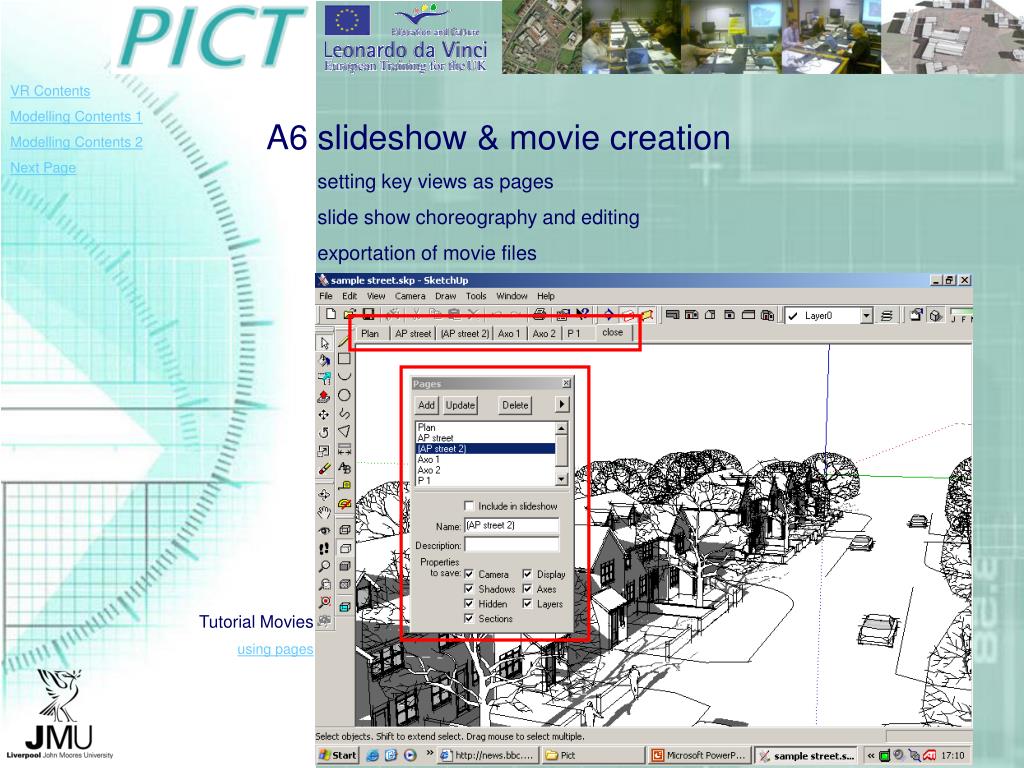This screenshot has height=768, width=1024.
Task: Click into the Name input field
Action: point(512,526)
